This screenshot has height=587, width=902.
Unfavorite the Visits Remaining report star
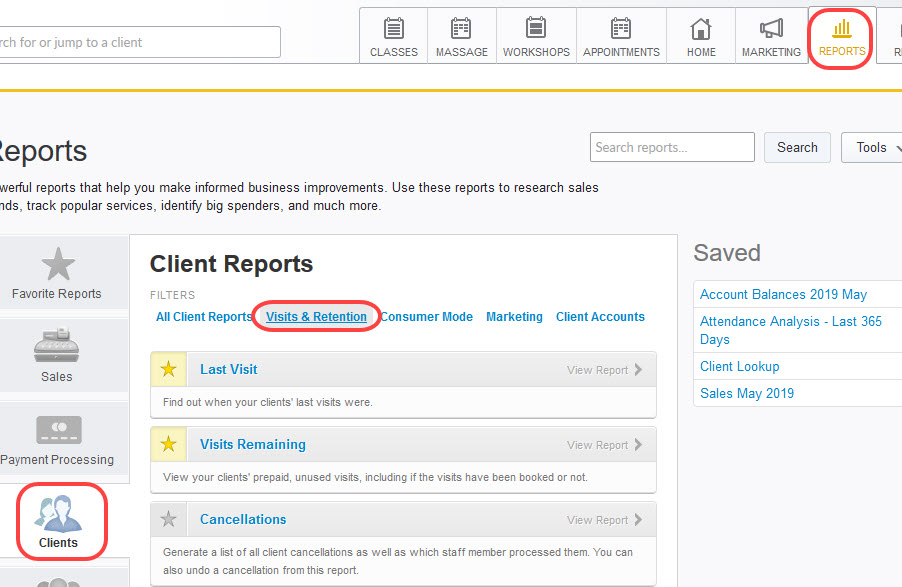[x=169, y=445]
